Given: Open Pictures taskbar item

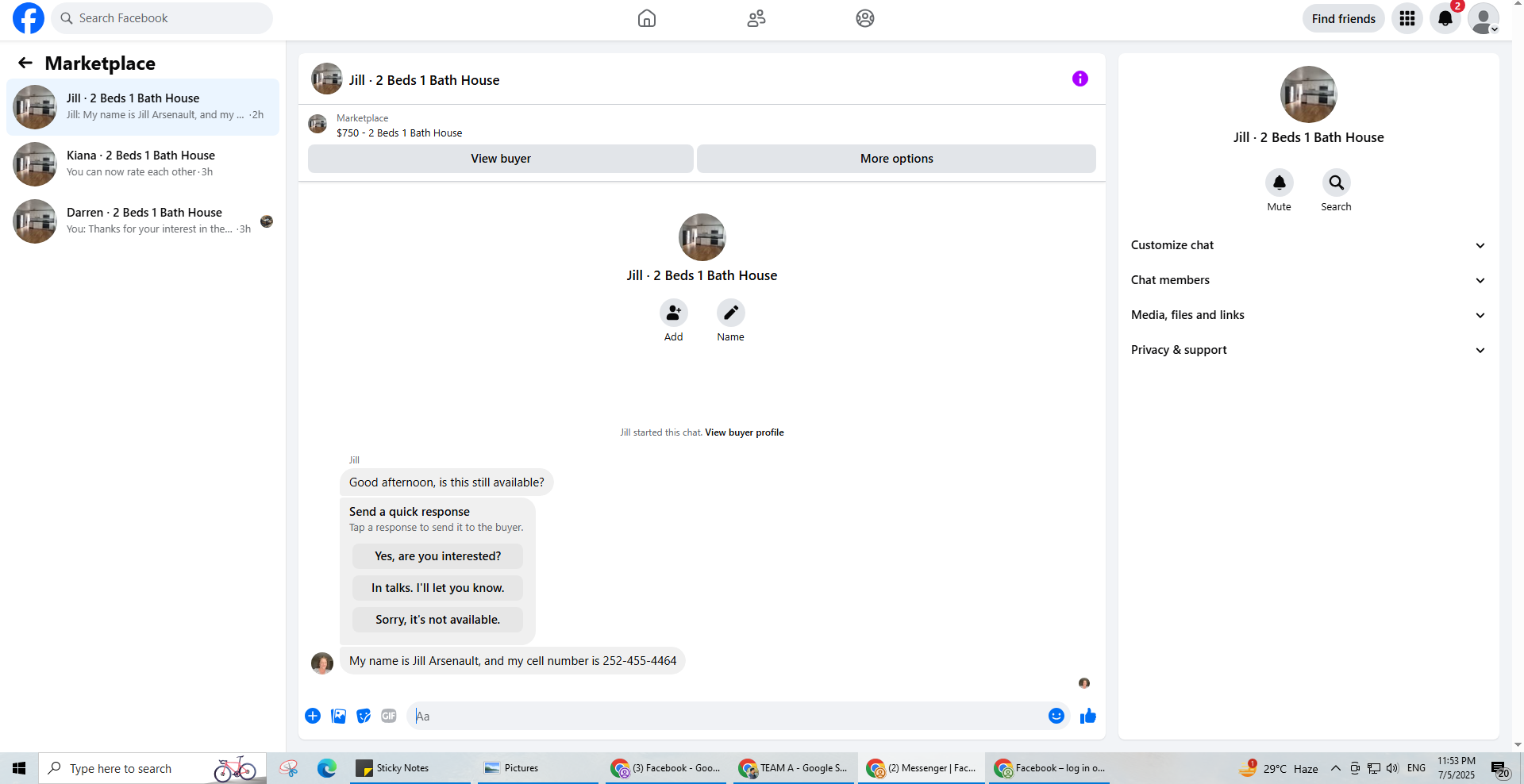Looking at the screenshot, I should pos(539,768).
